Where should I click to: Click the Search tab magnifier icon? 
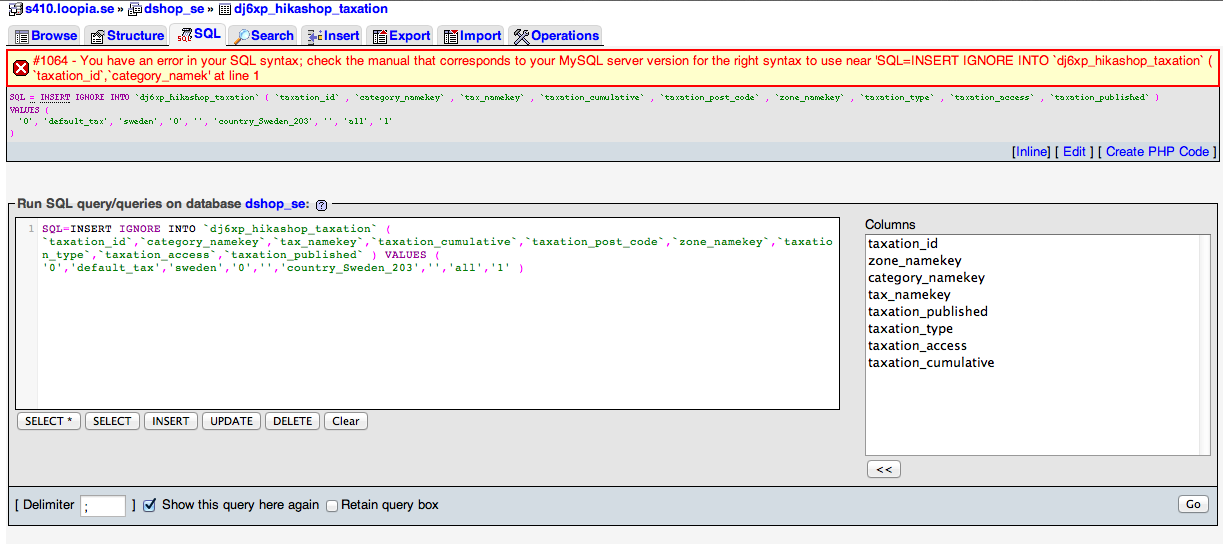click(x=241, y=36)
